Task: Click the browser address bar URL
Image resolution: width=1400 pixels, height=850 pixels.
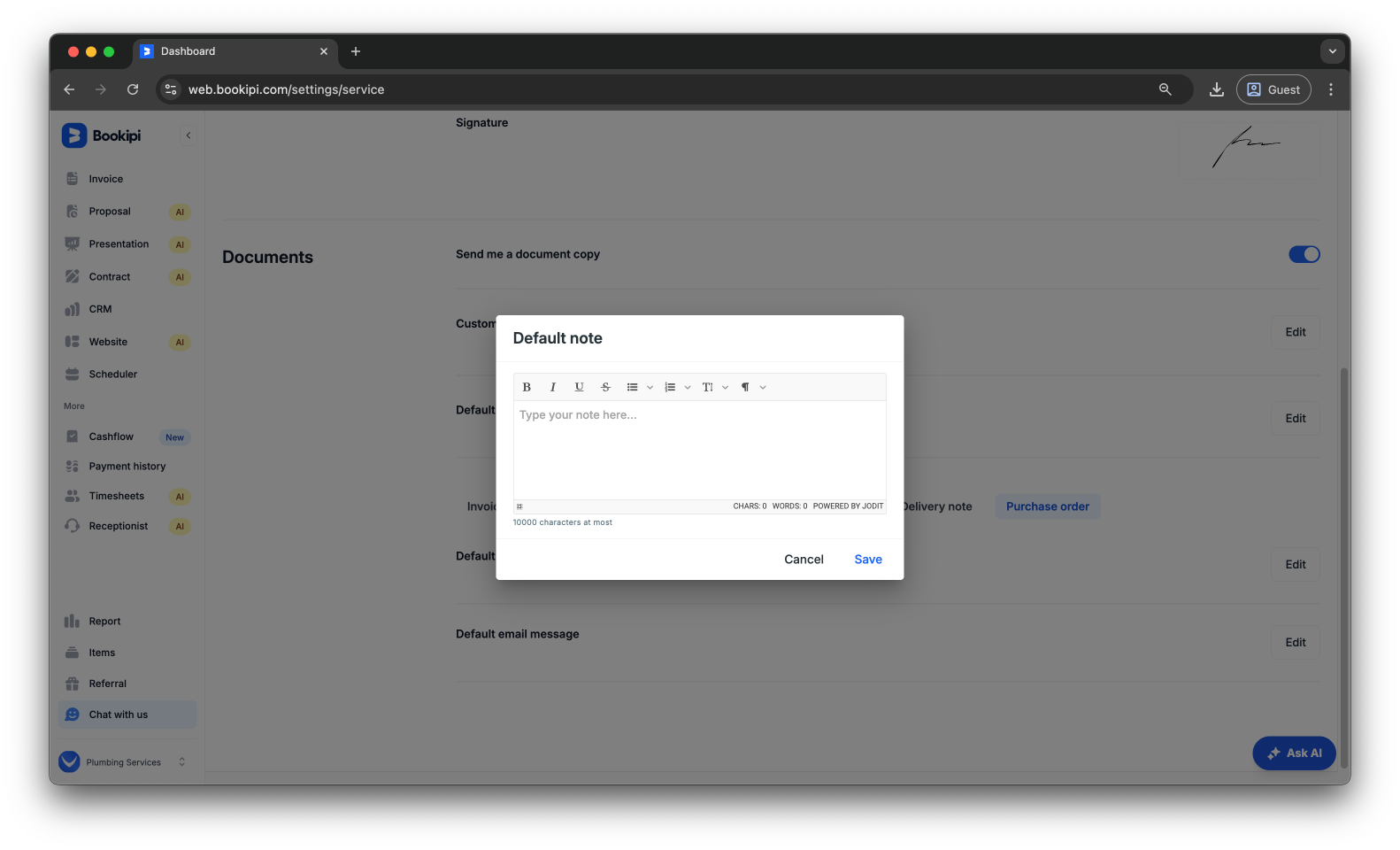Action: (x=286, y=89)
